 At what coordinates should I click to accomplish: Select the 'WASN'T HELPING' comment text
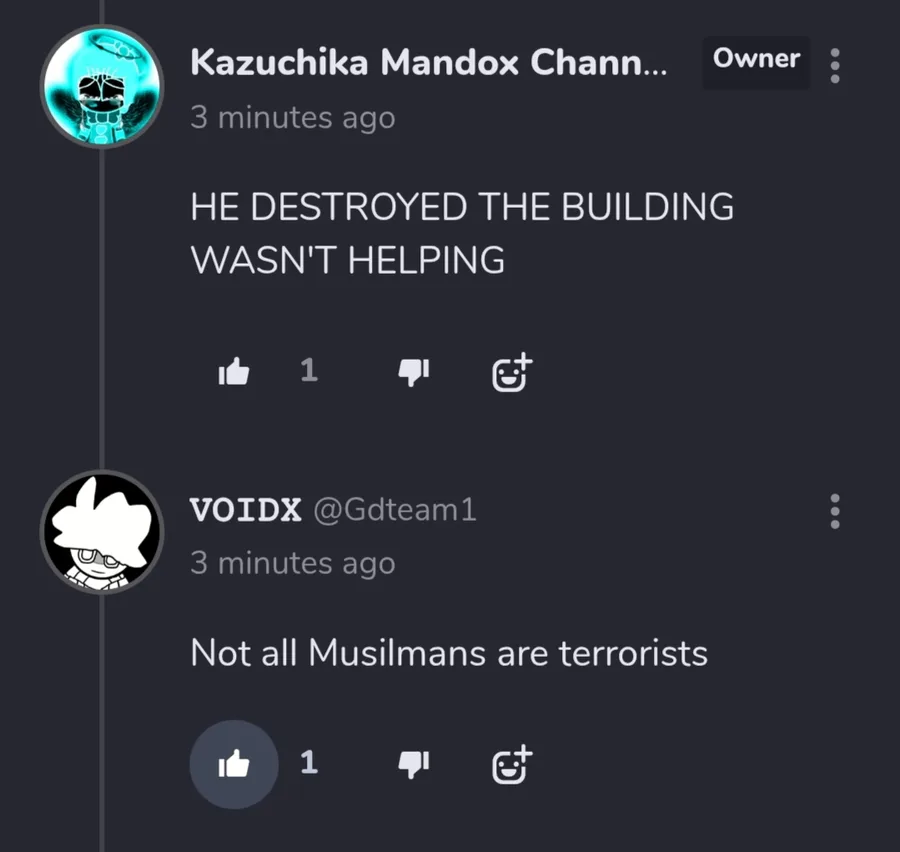(x=348, y=260)
